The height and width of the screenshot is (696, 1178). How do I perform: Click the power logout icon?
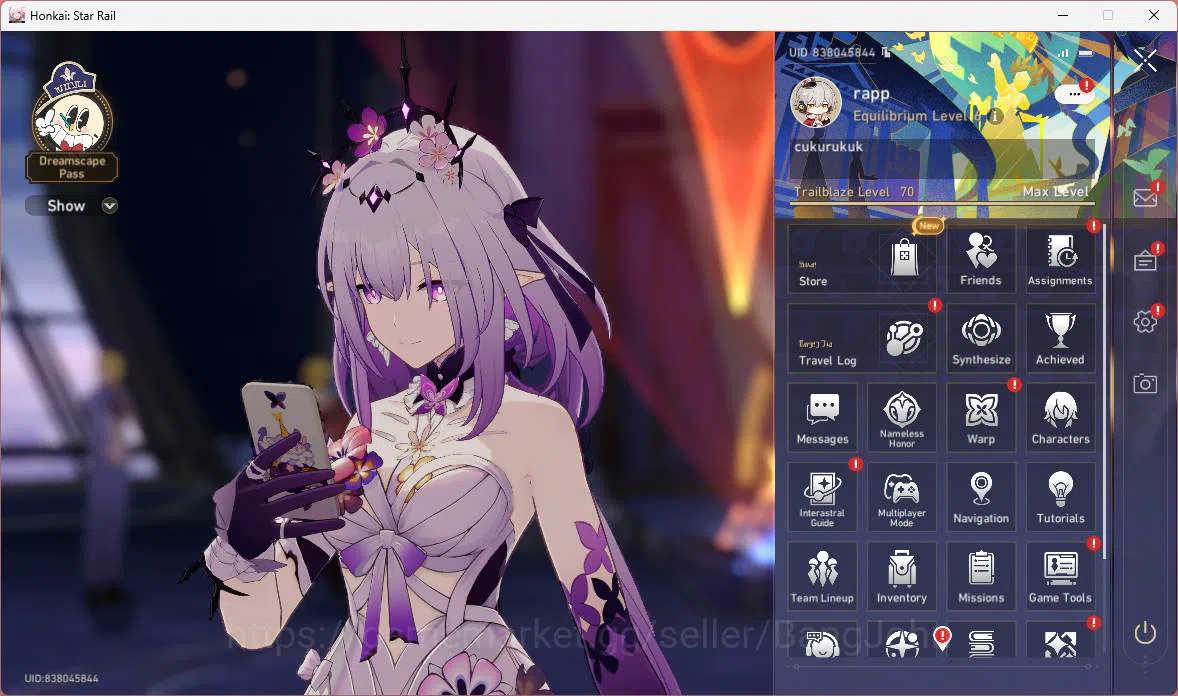pos(1145,633)
